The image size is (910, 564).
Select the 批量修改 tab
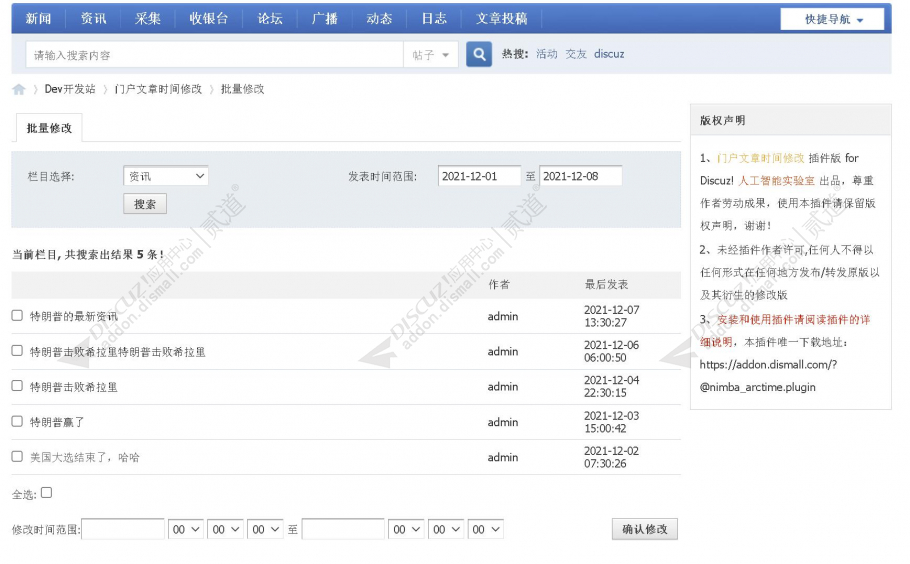[x=49, y=128]
